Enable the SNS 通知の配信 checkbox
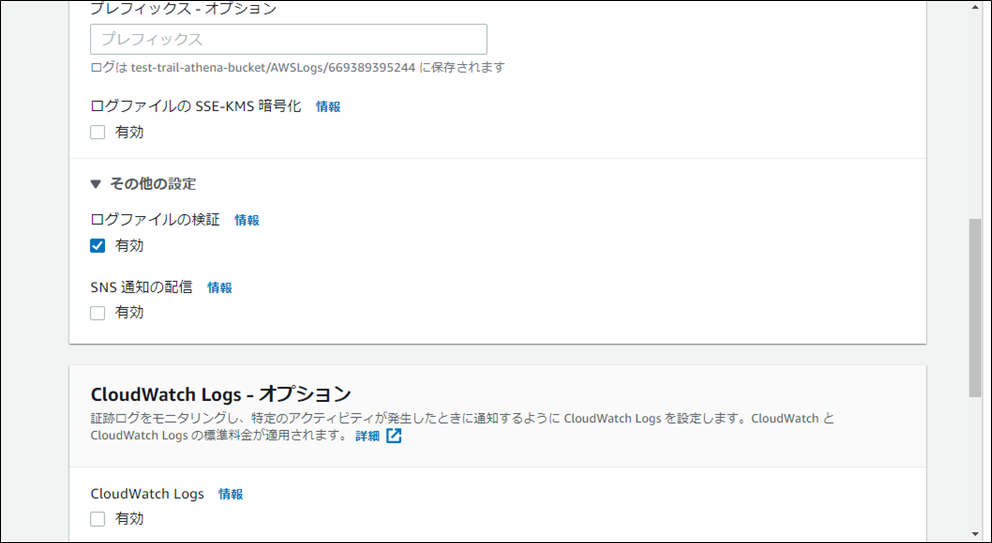 pos(98,313)
